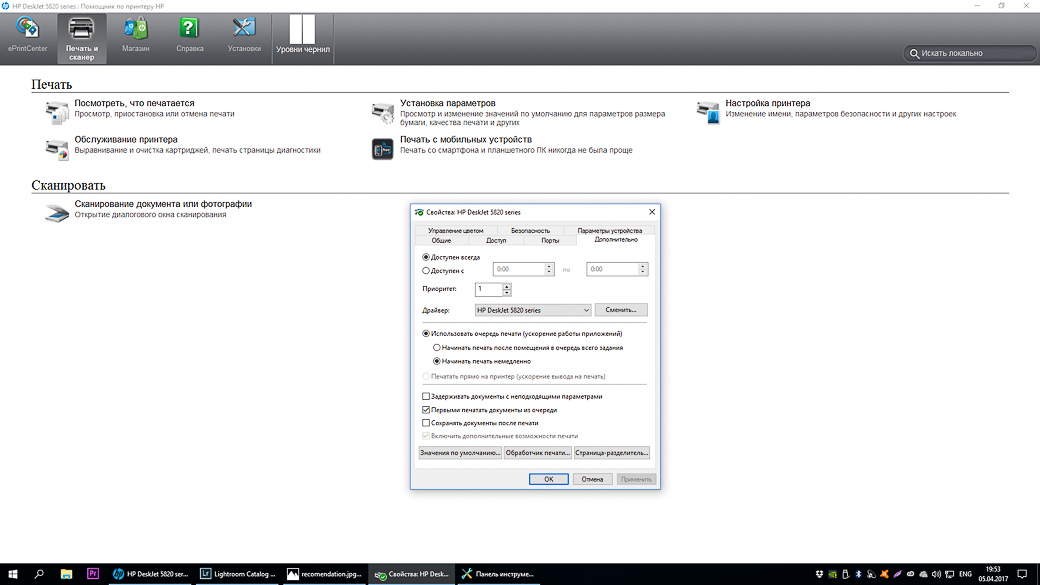The height and width of the screenshot is (585, 1040).
Task: Select the Печать и сканер toolbar section
Action: click(82, 38)
